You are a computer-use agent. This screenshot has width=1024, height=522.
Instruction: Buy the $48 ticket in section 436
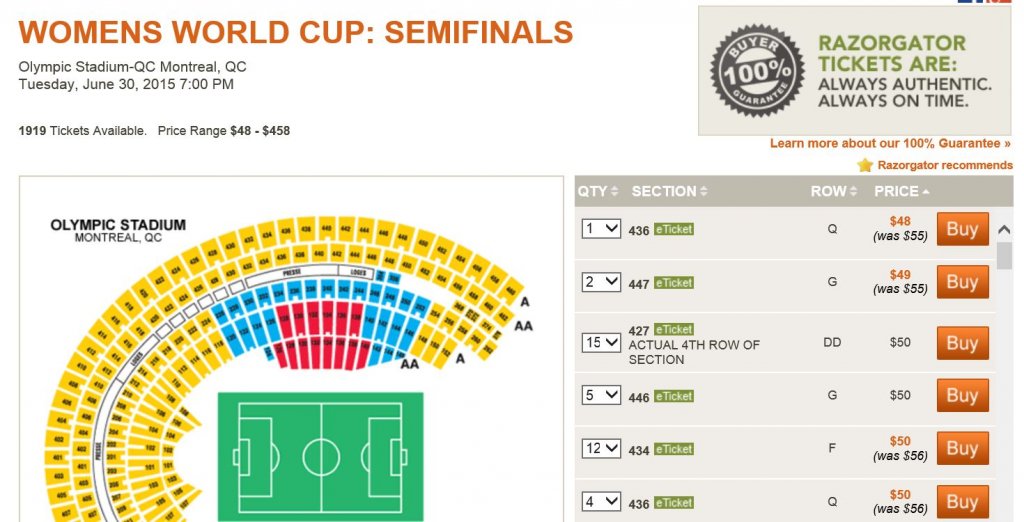pyautogui.click(x=962, y=229)
